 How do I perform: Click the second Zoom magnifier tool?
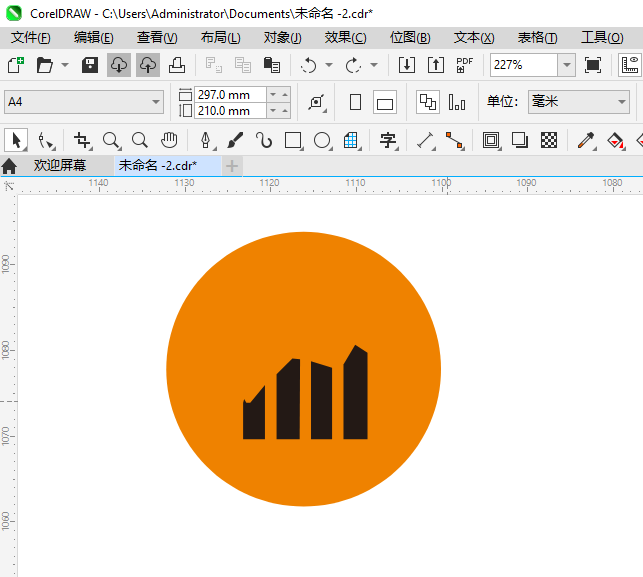click(140, 140)
